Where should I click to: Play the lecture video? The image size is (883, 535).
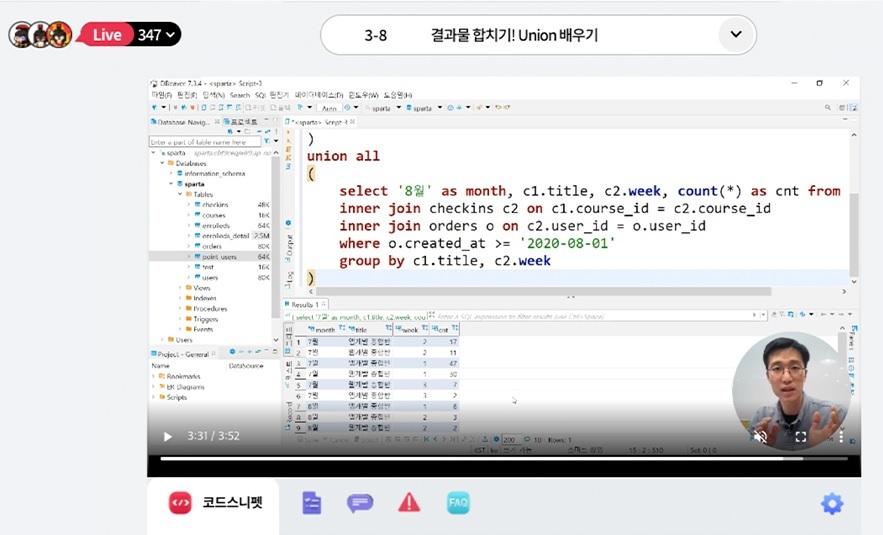pyautogui.click(x=167, y=436)
